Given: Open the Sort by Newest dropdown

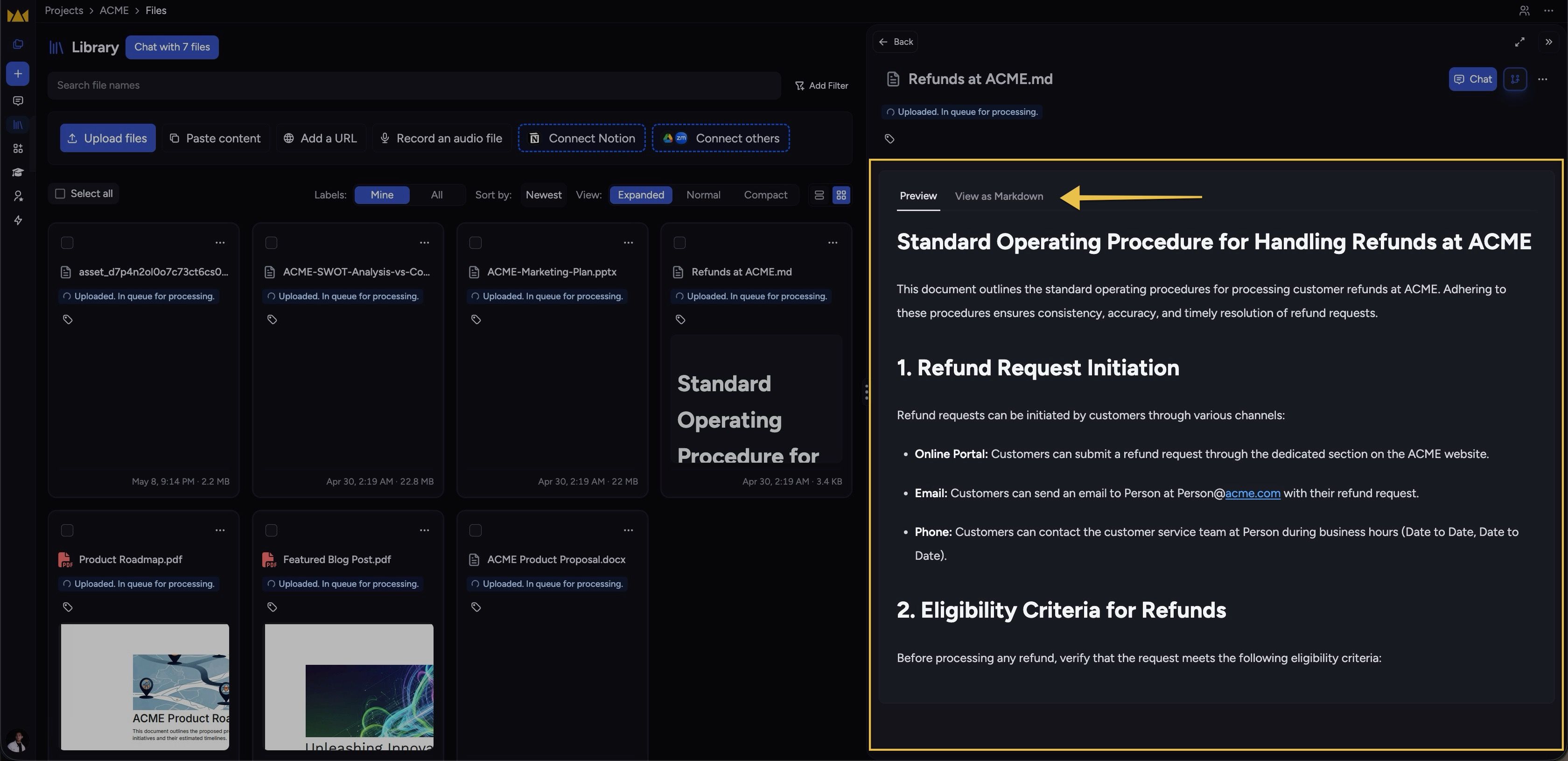Looking at the screenshot, I should click(544, 195).
